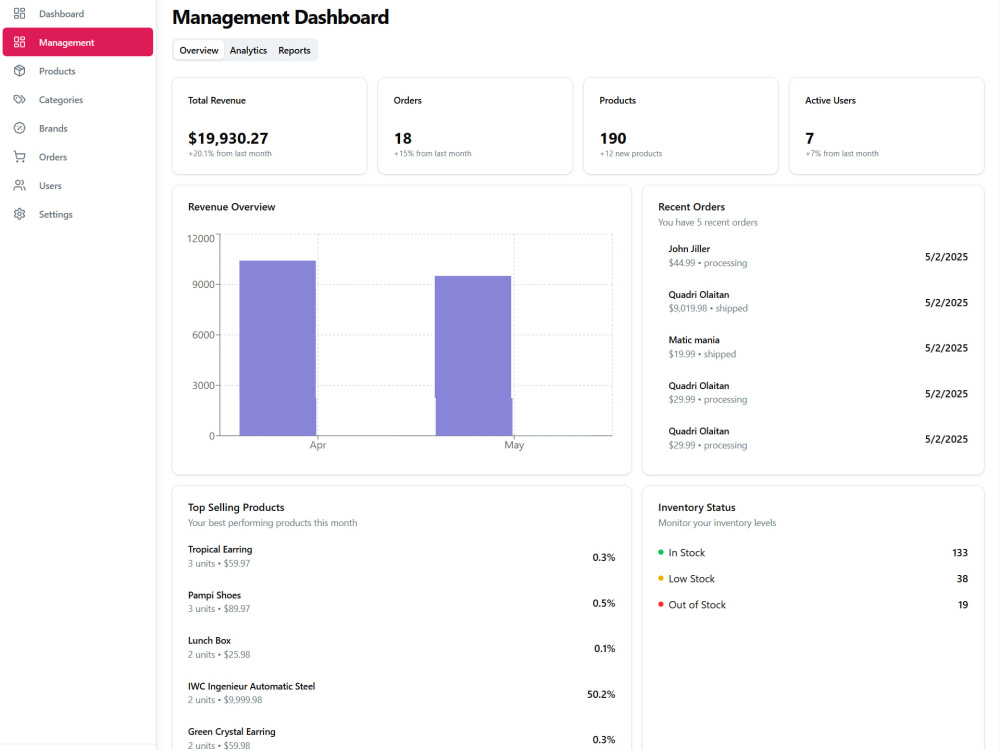
Task: Click the IWC Ingenieur Automatic Steel product
Action: 251,686
